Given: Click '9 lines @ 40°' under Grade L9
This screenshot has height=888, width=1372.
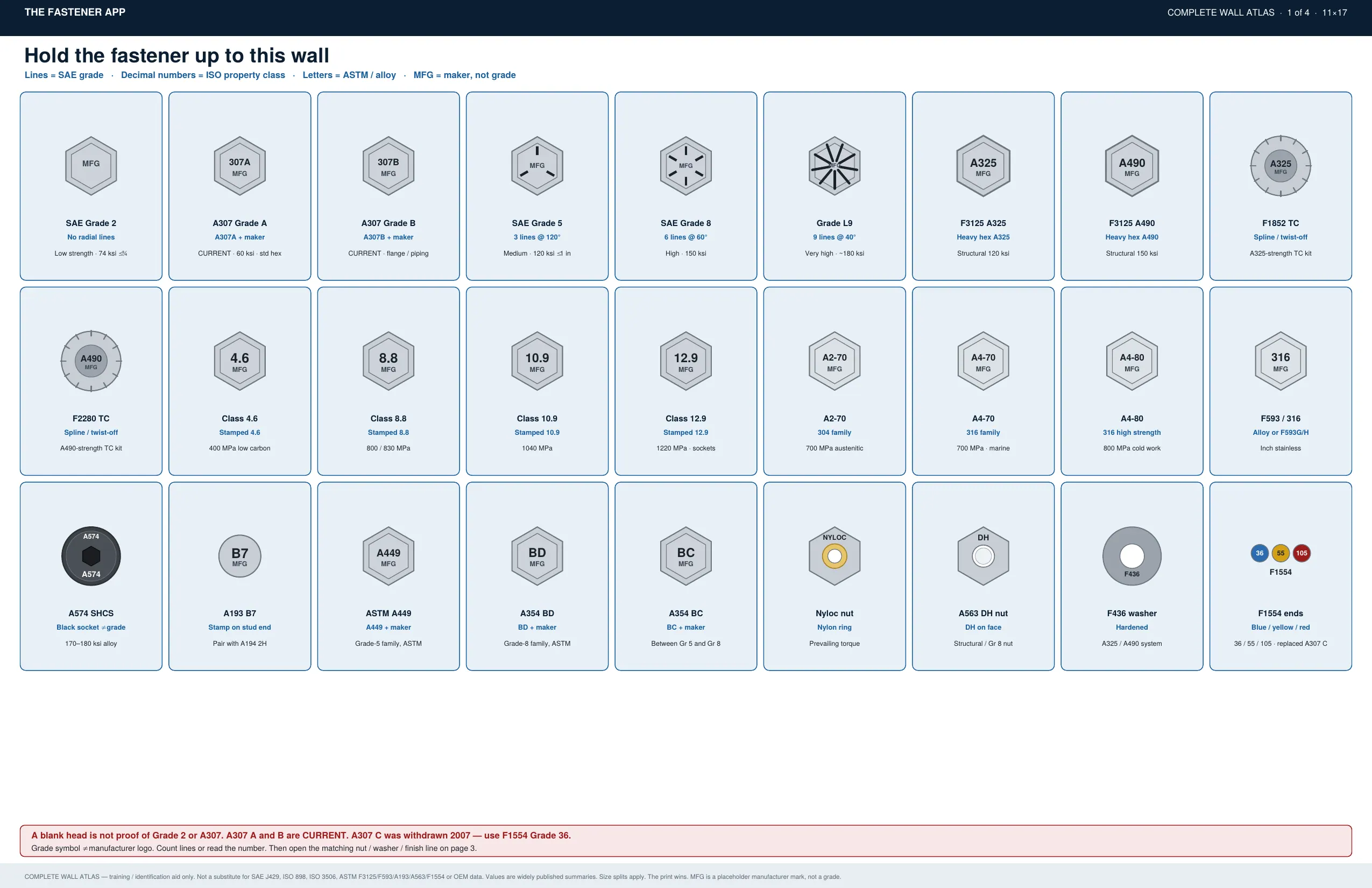Looking at the screenshot, I should point(834,237).
